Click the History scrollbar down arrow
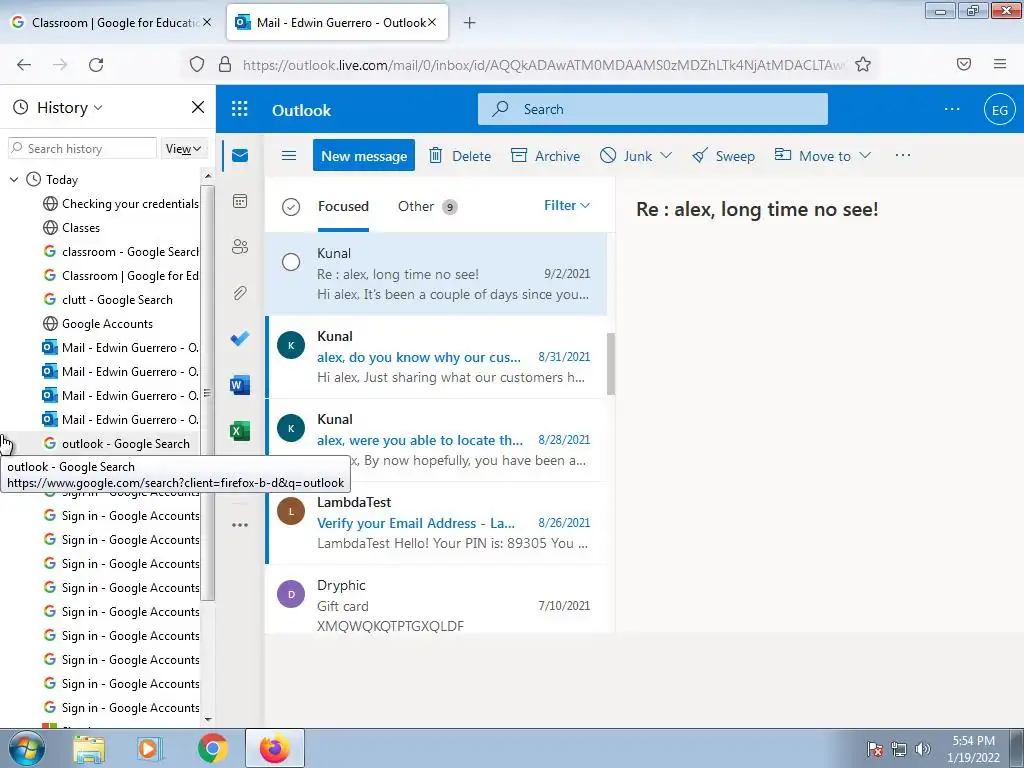The image size is (1024, 768). [x=208, y=720]
